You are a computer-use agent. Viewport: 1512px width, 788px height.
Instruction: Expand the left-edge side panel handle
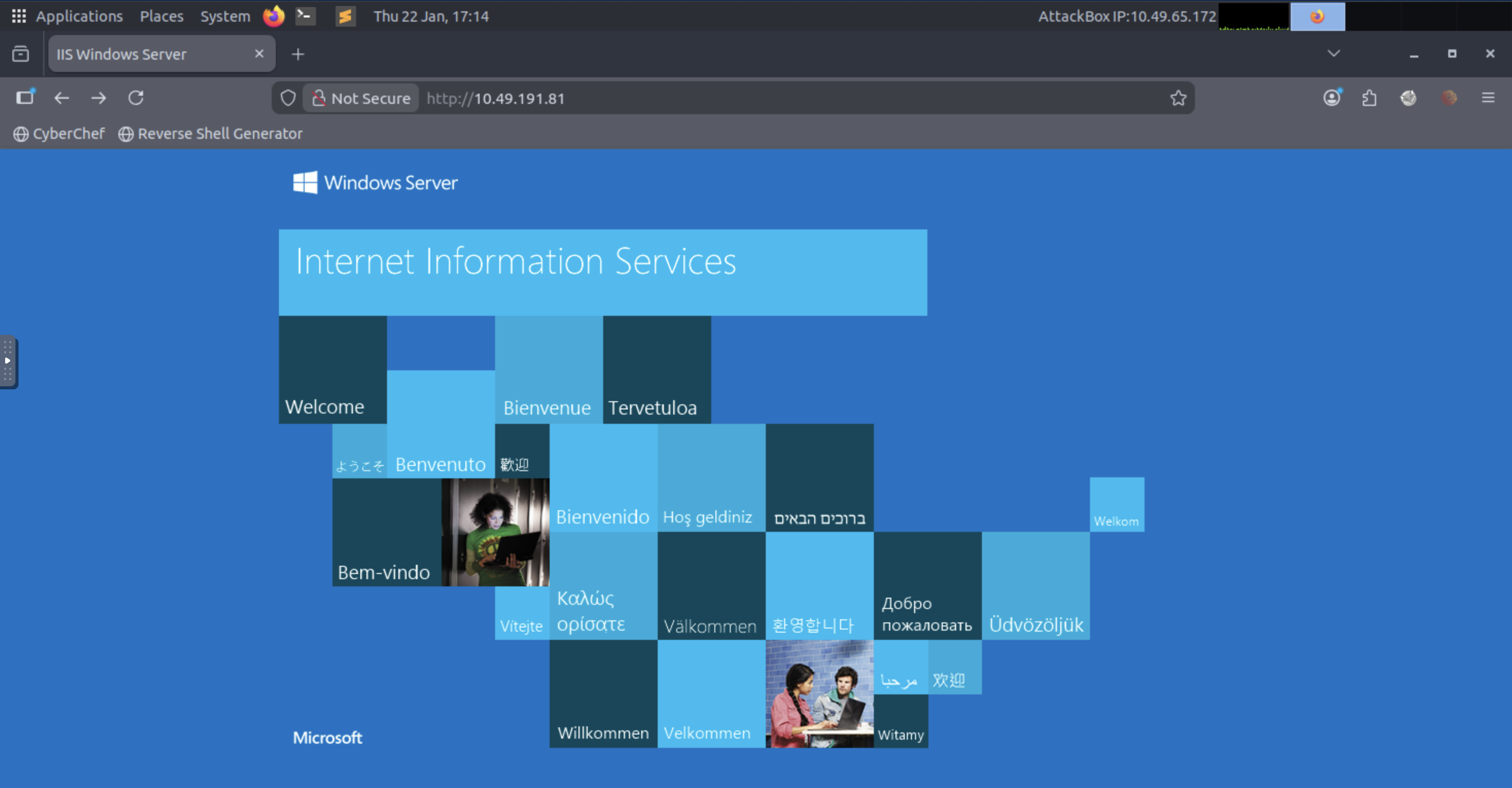(x=8, y=361)
